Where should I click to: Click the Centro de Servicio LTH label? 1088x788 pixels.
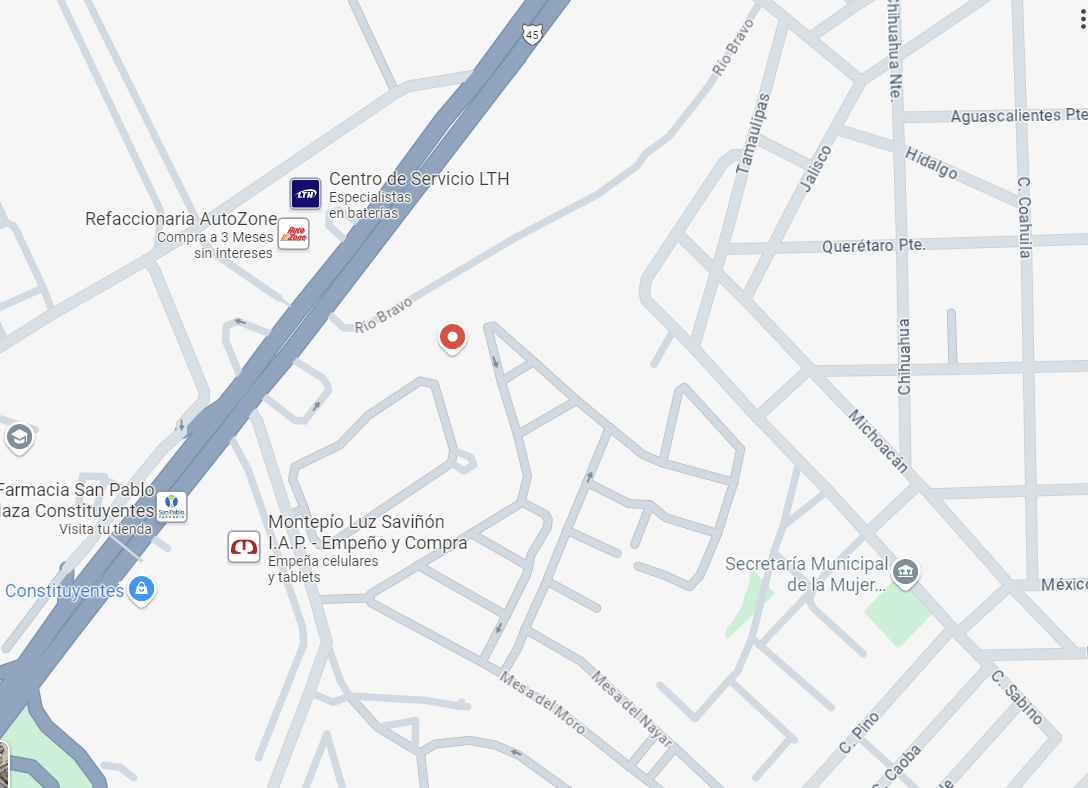click(419, 179)
